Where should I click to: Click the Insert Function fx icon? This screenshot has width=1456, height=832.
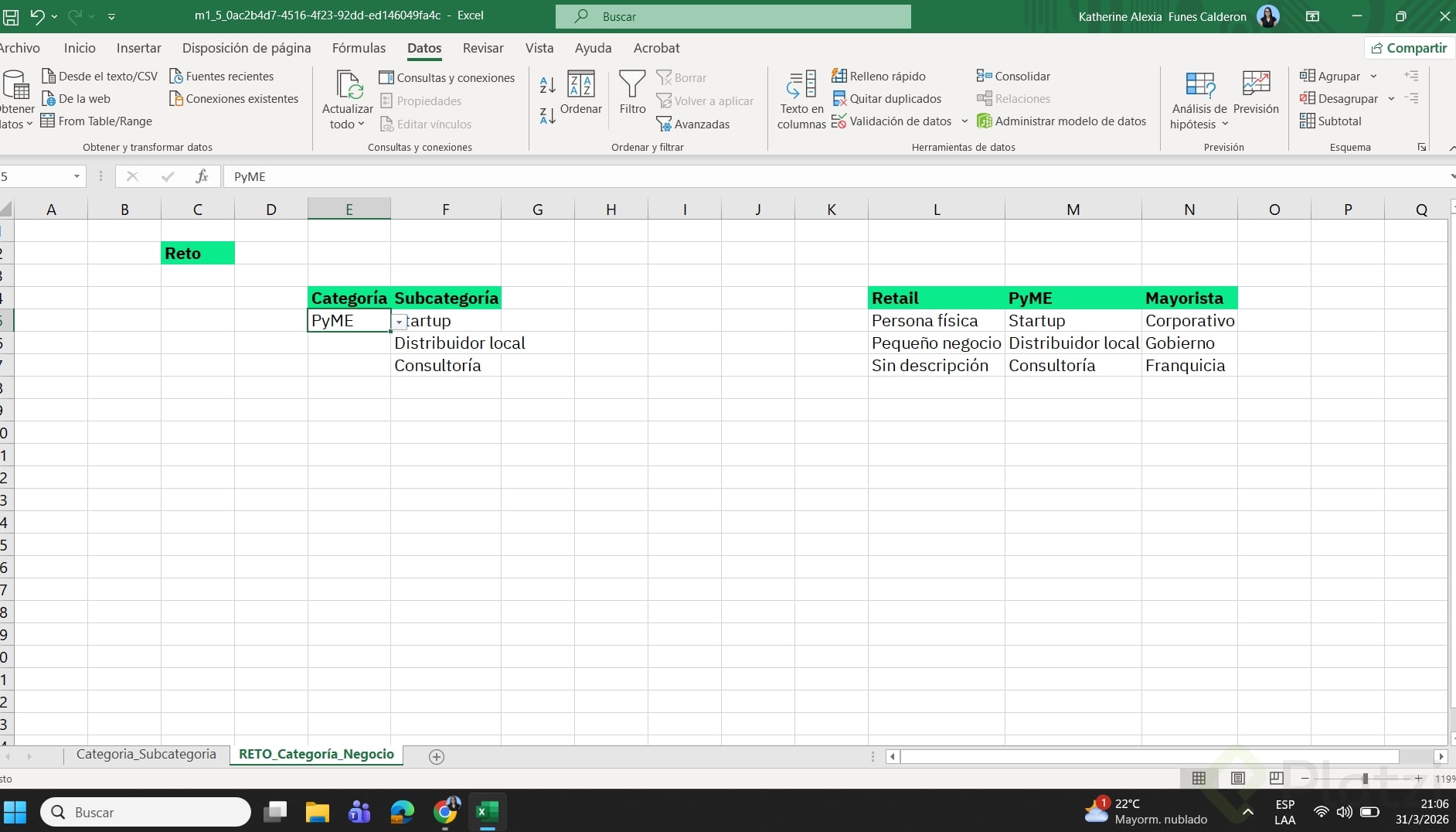[202, 176]
